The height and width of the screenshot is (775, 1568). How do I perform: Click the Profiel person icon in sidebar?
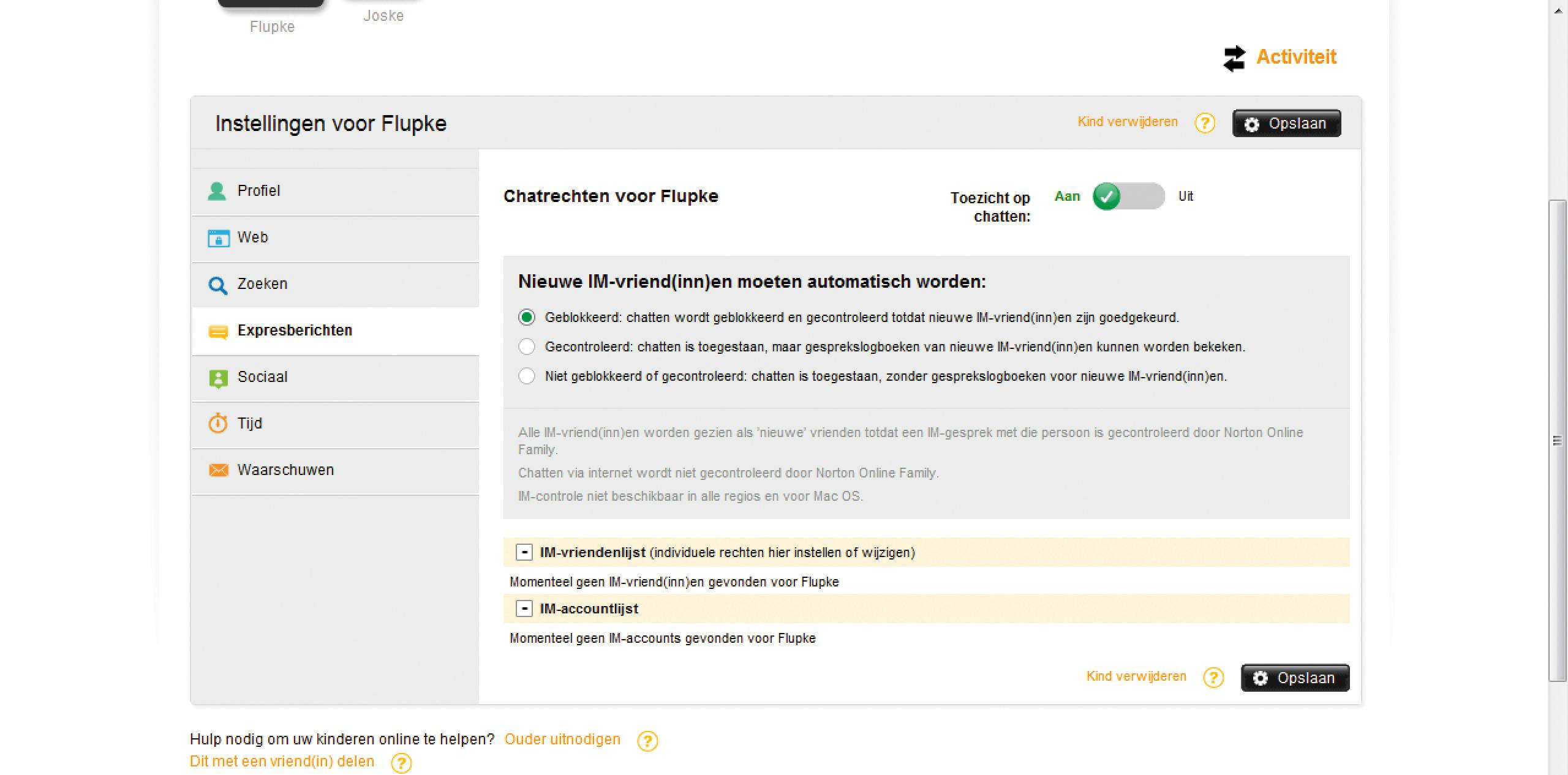point(217,191)
